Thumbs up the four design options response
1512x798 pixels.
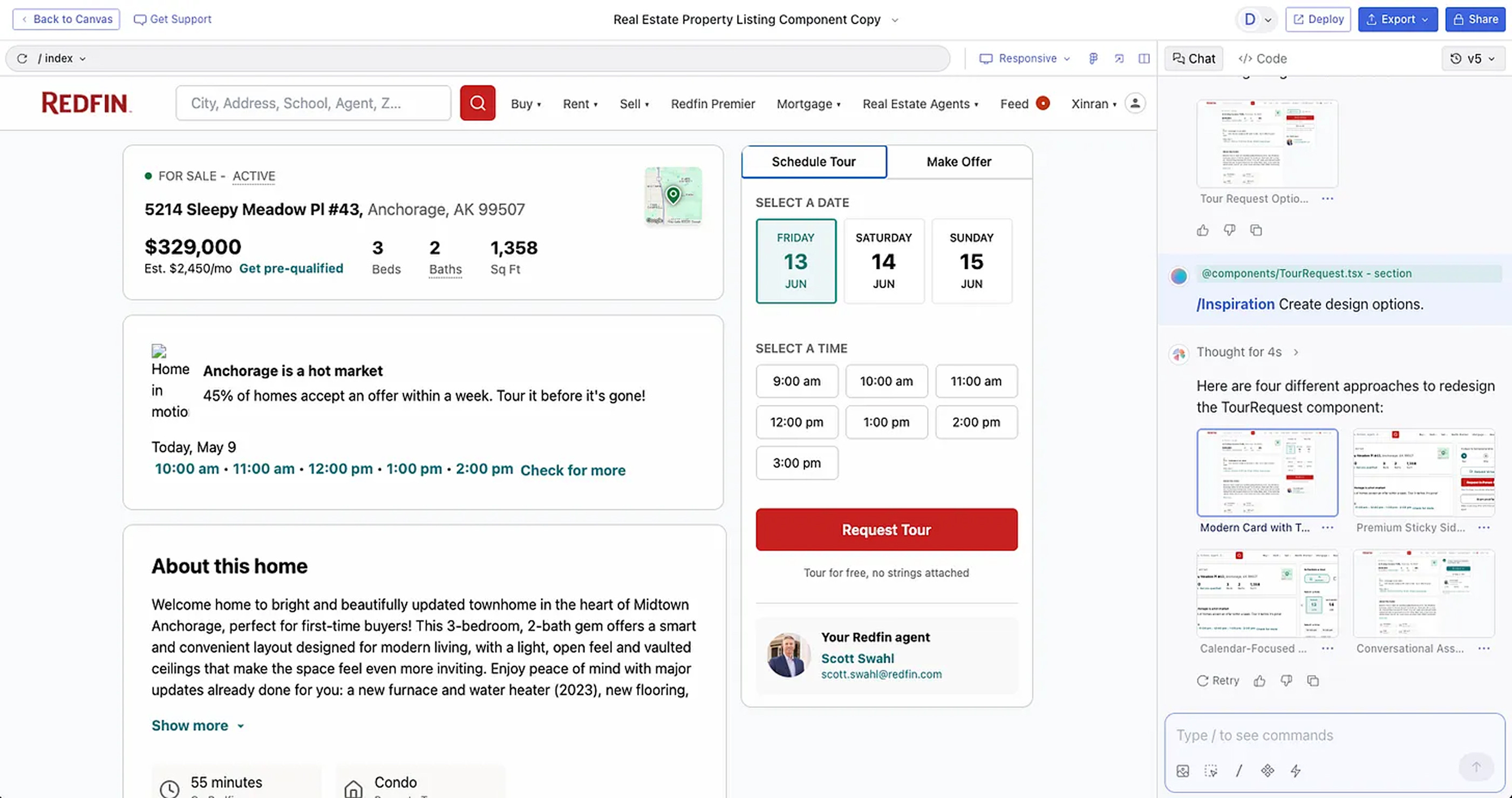(1259, 680)
